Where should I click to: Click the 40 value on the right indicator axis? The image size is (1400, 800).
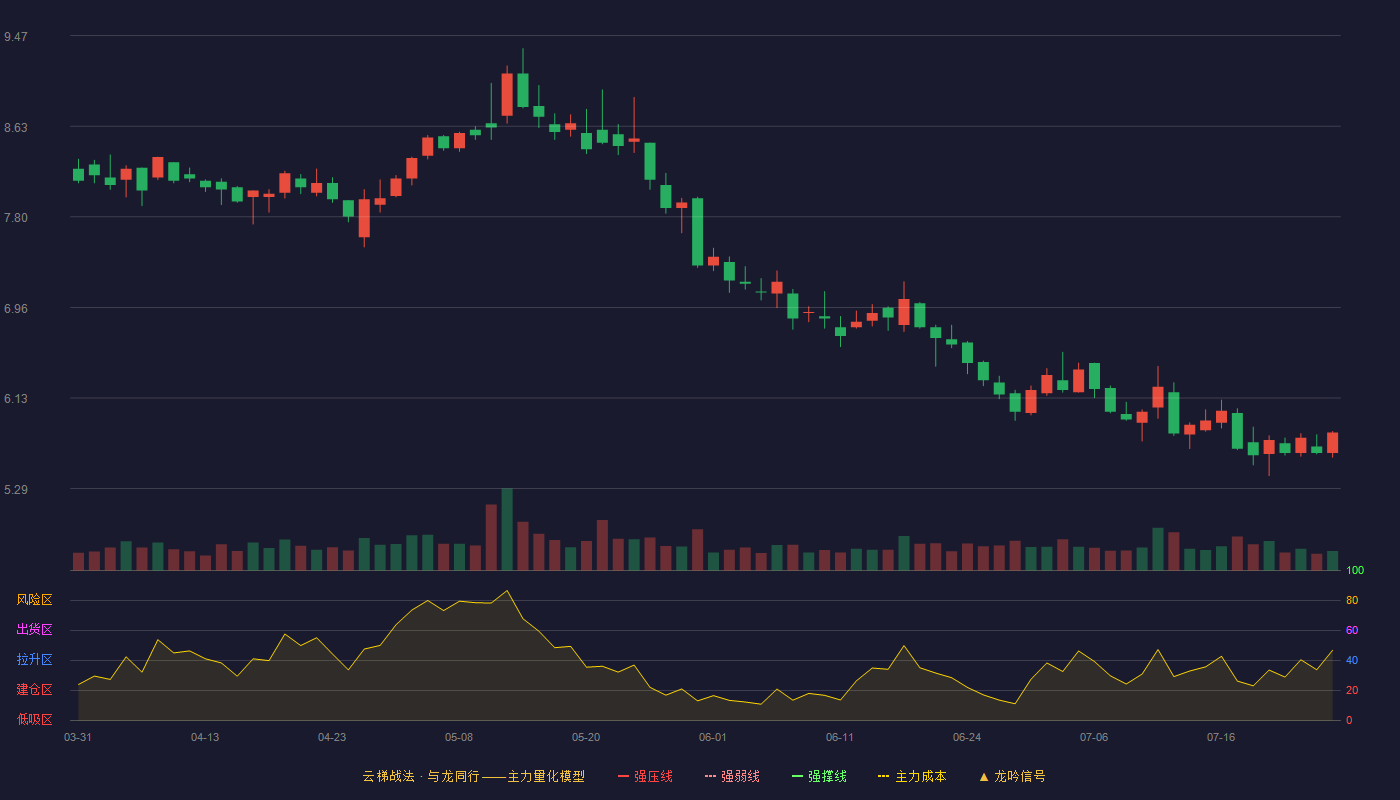click(1352, 660)
